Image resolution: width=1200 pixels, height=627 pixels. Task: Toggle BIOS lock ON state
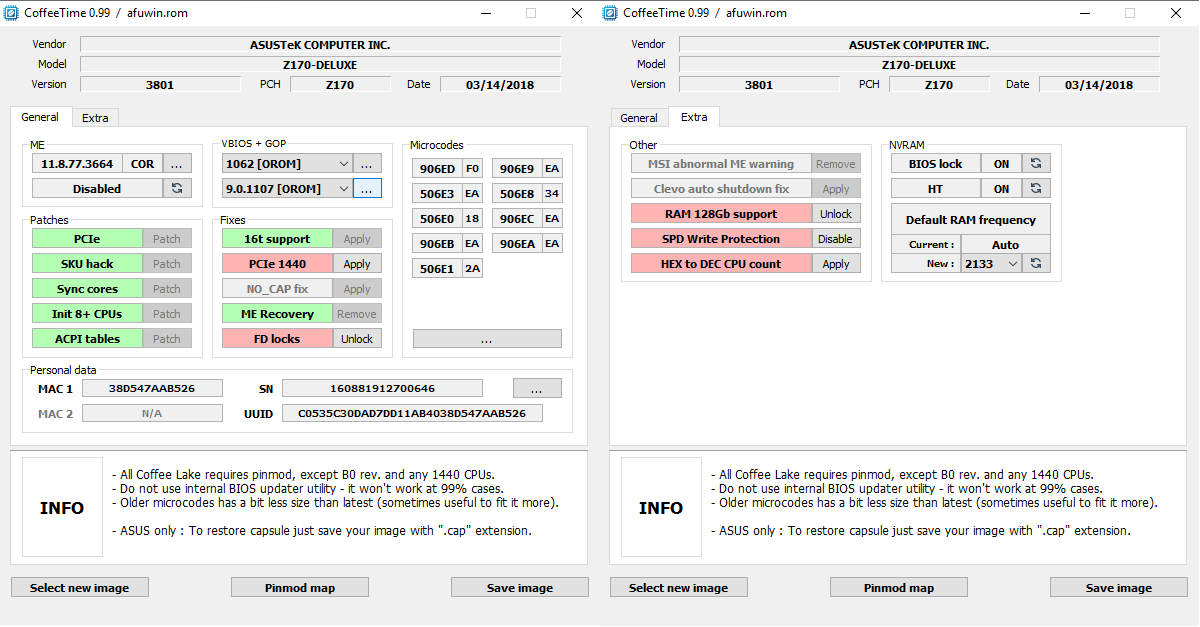[1001, 163]
